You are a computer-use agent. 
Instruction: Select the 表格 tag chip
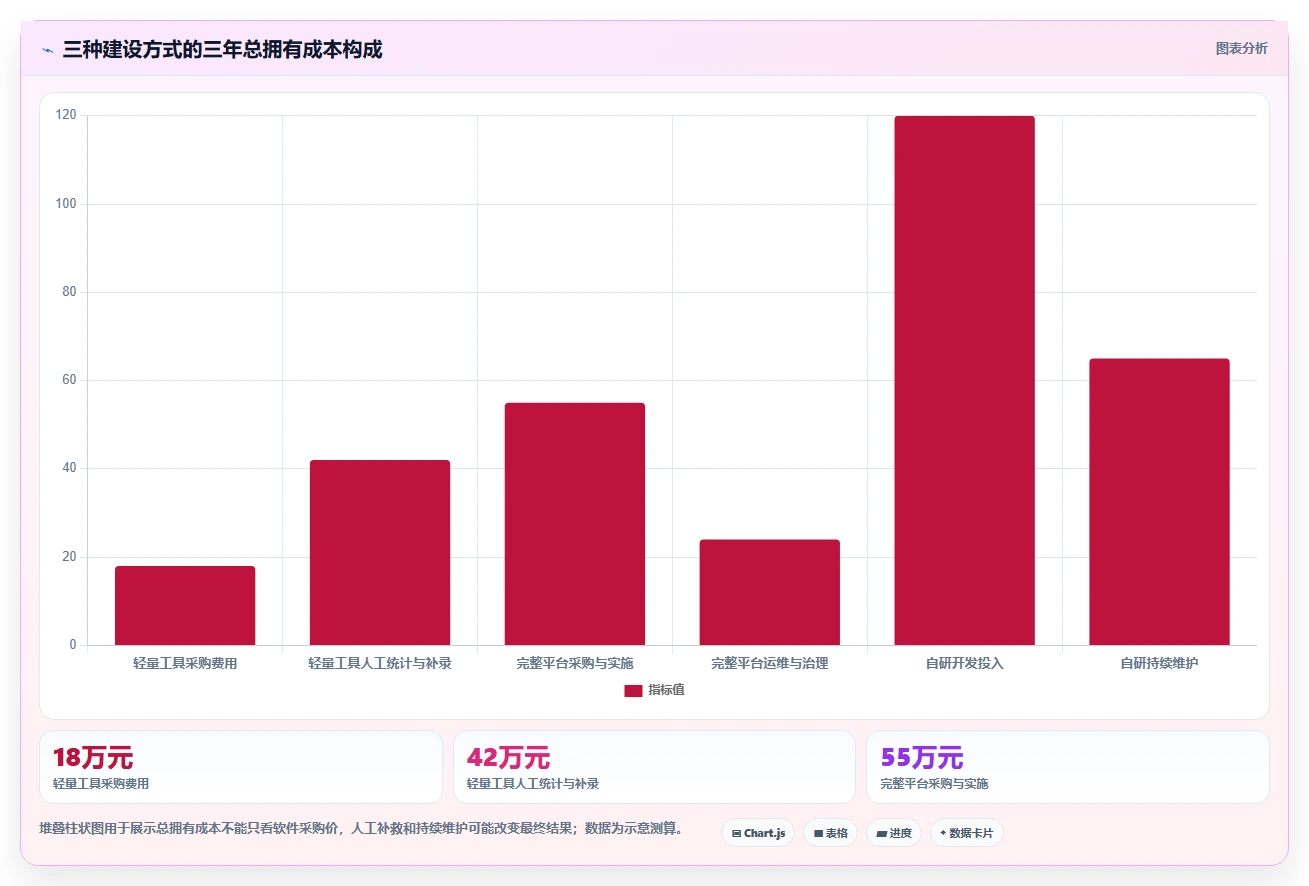click(x=830, y=833)
